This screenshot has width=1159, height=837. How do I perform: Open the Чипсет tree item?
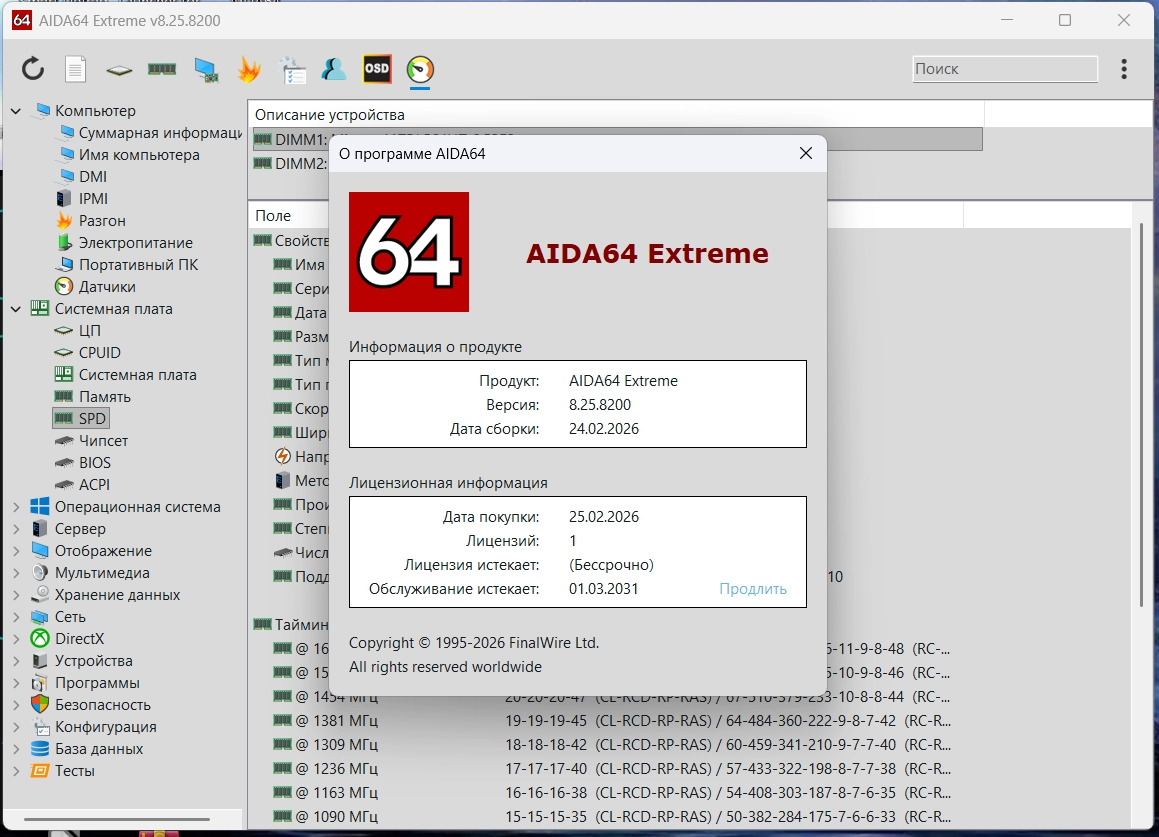103,441
